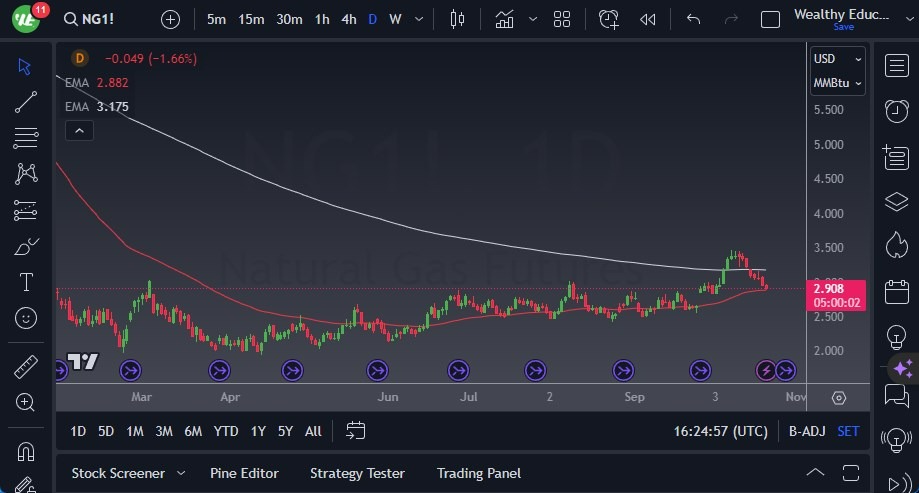Open the Strategy Tester tab
This screenshot has height=493, width=919.
[357, 473]
